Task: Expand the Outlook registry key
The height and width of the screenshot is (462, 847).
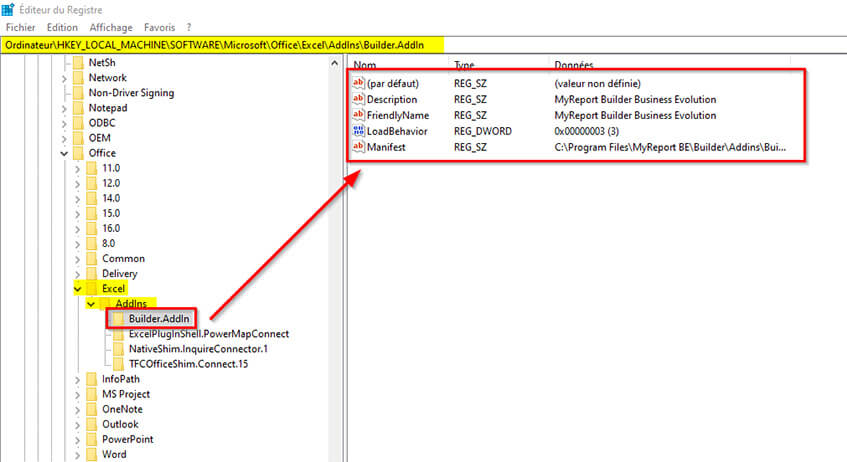Action: 79,424
